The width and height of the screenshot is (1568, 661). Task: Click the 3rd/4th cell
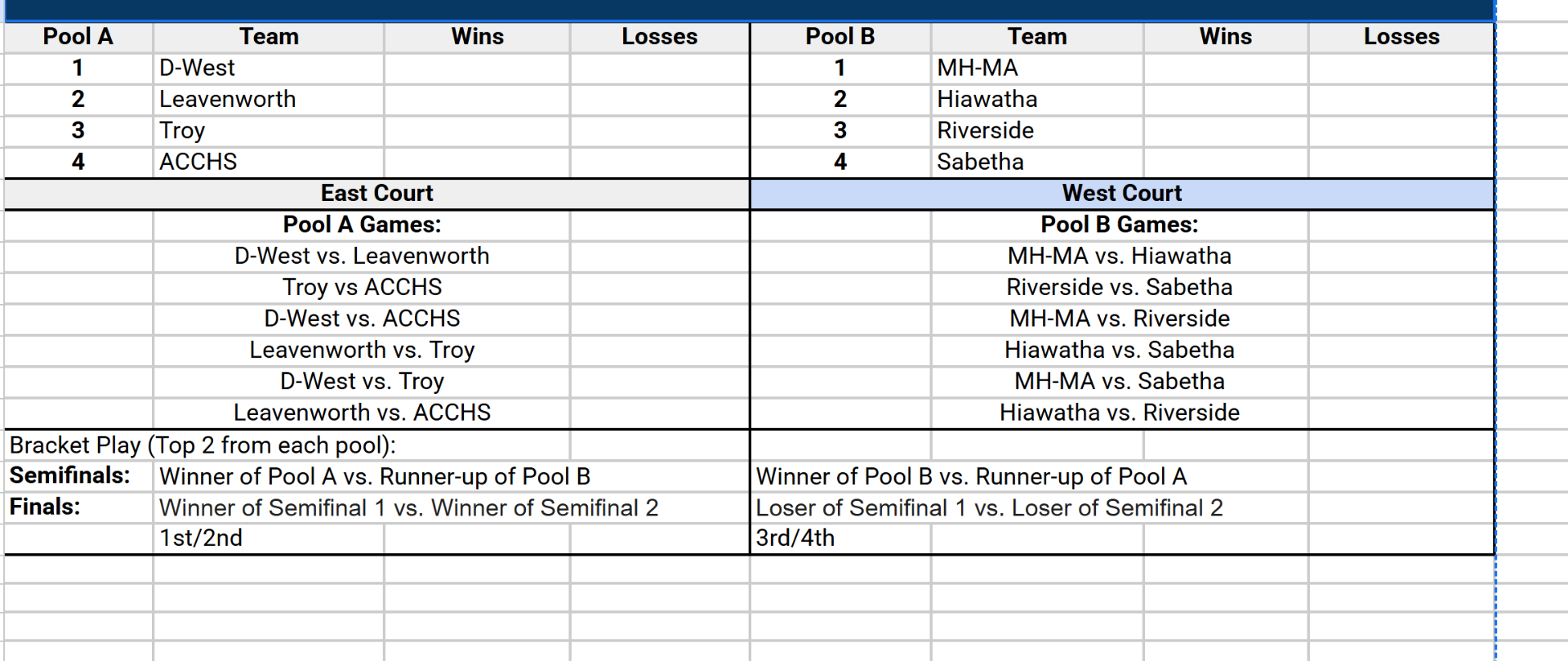(795, 538)
